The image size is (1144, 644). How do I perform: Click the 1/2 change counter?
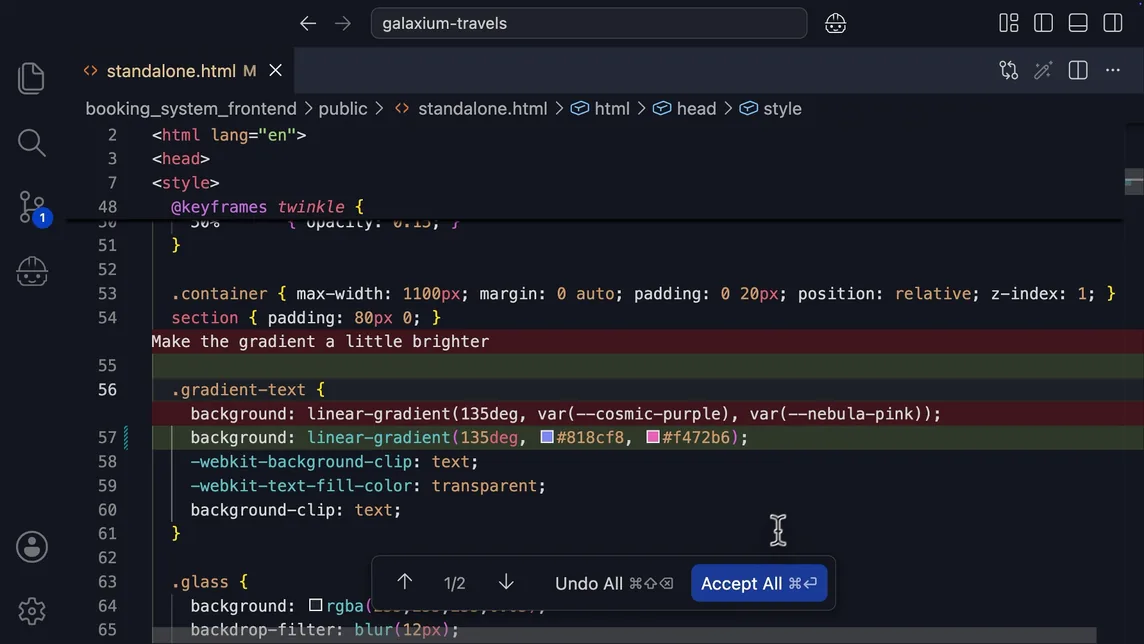455,583
